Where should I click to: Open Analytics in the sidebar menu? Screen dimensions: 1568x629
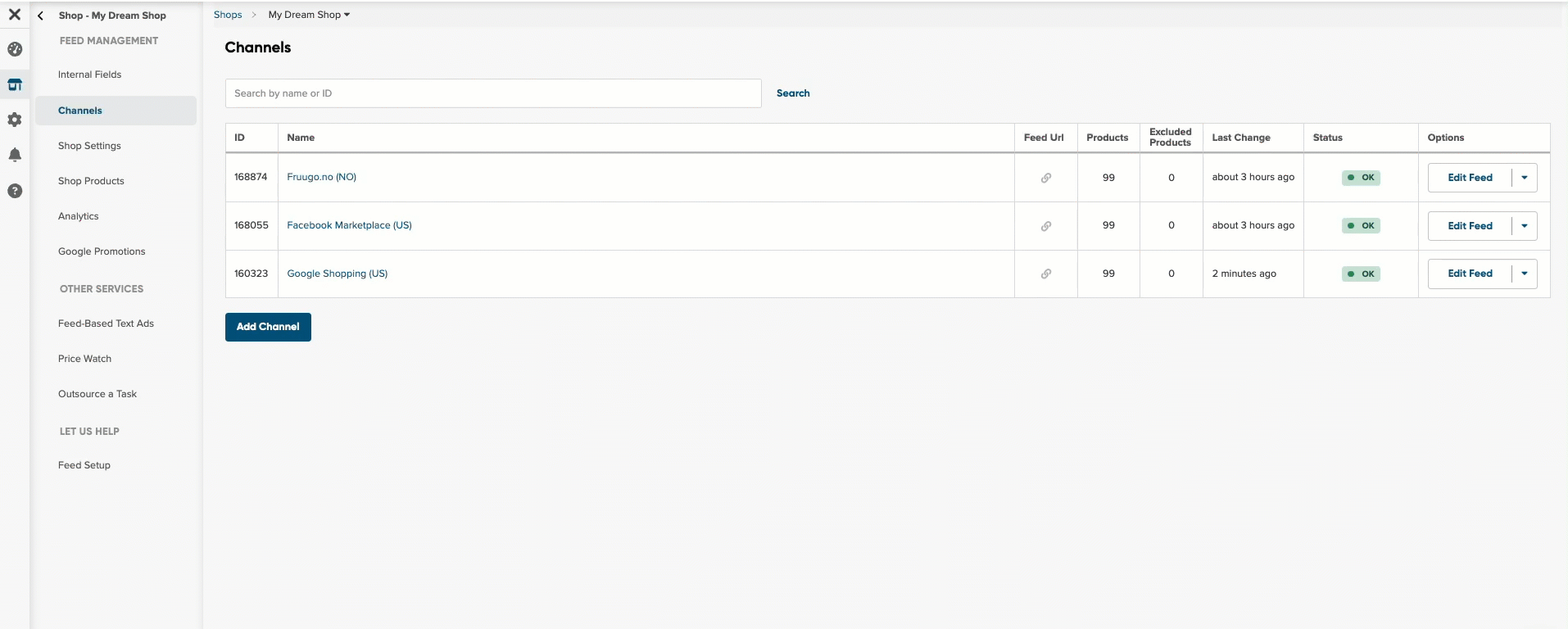coord(78,216)
